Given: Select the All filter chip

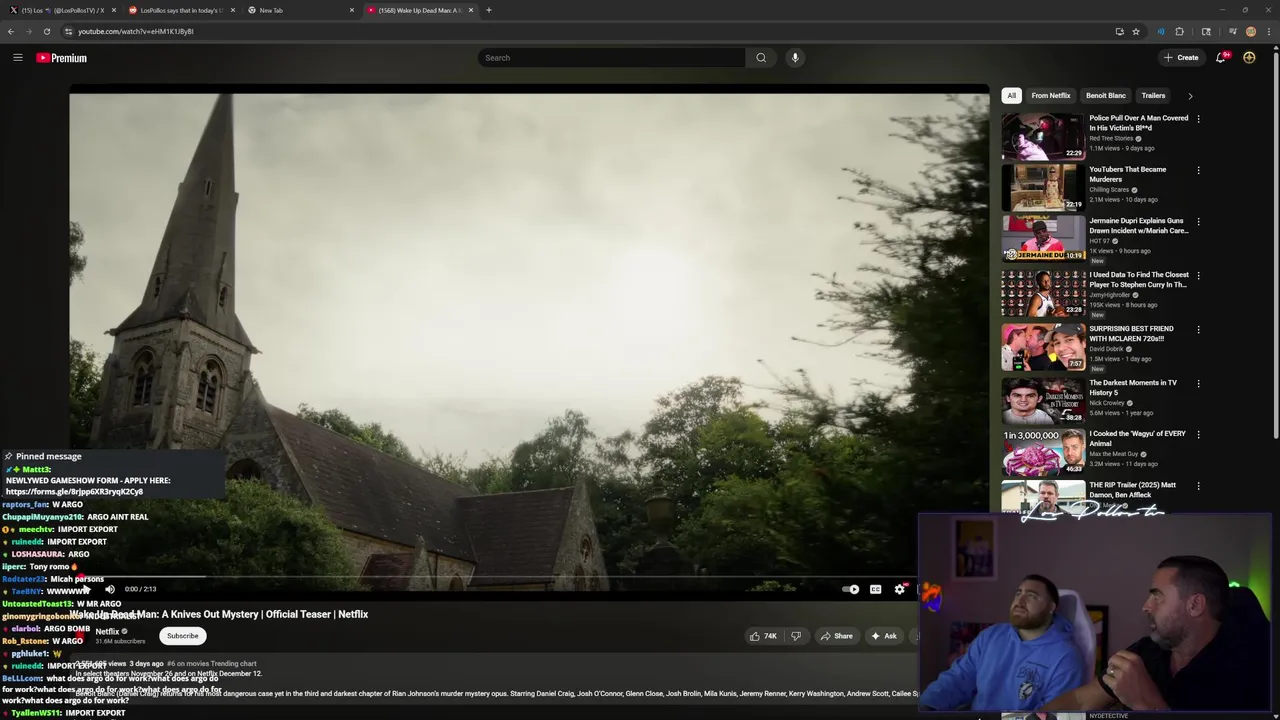Looking at the screenshot, I should click(x=1011, y=96).
